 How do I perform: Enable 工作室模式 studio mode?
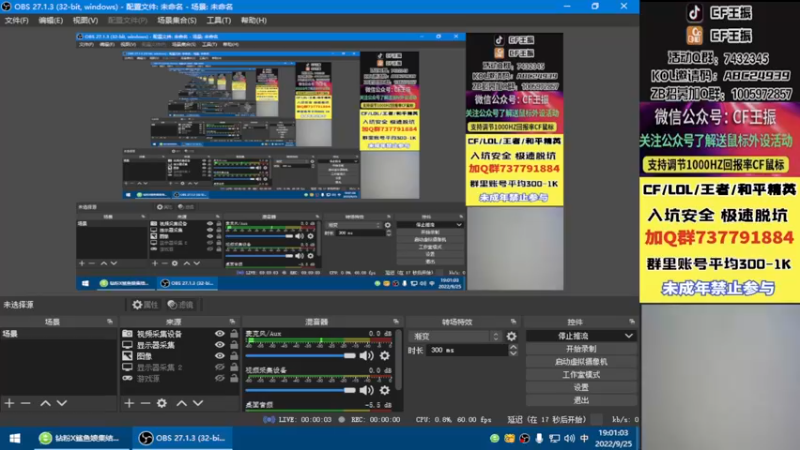pyautogui.click(x=581, y=374)
